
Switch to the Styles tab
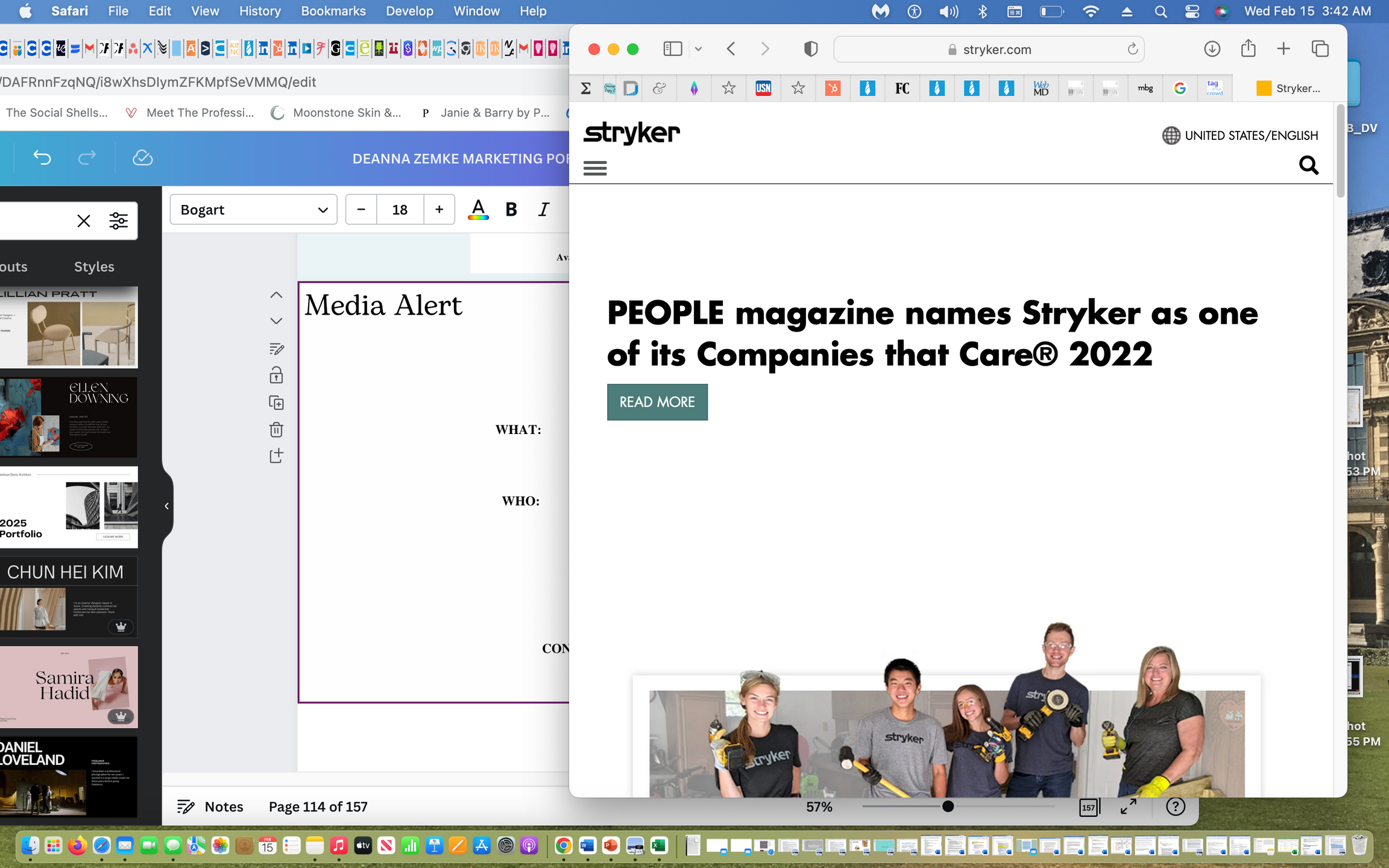tap(94, 266)
